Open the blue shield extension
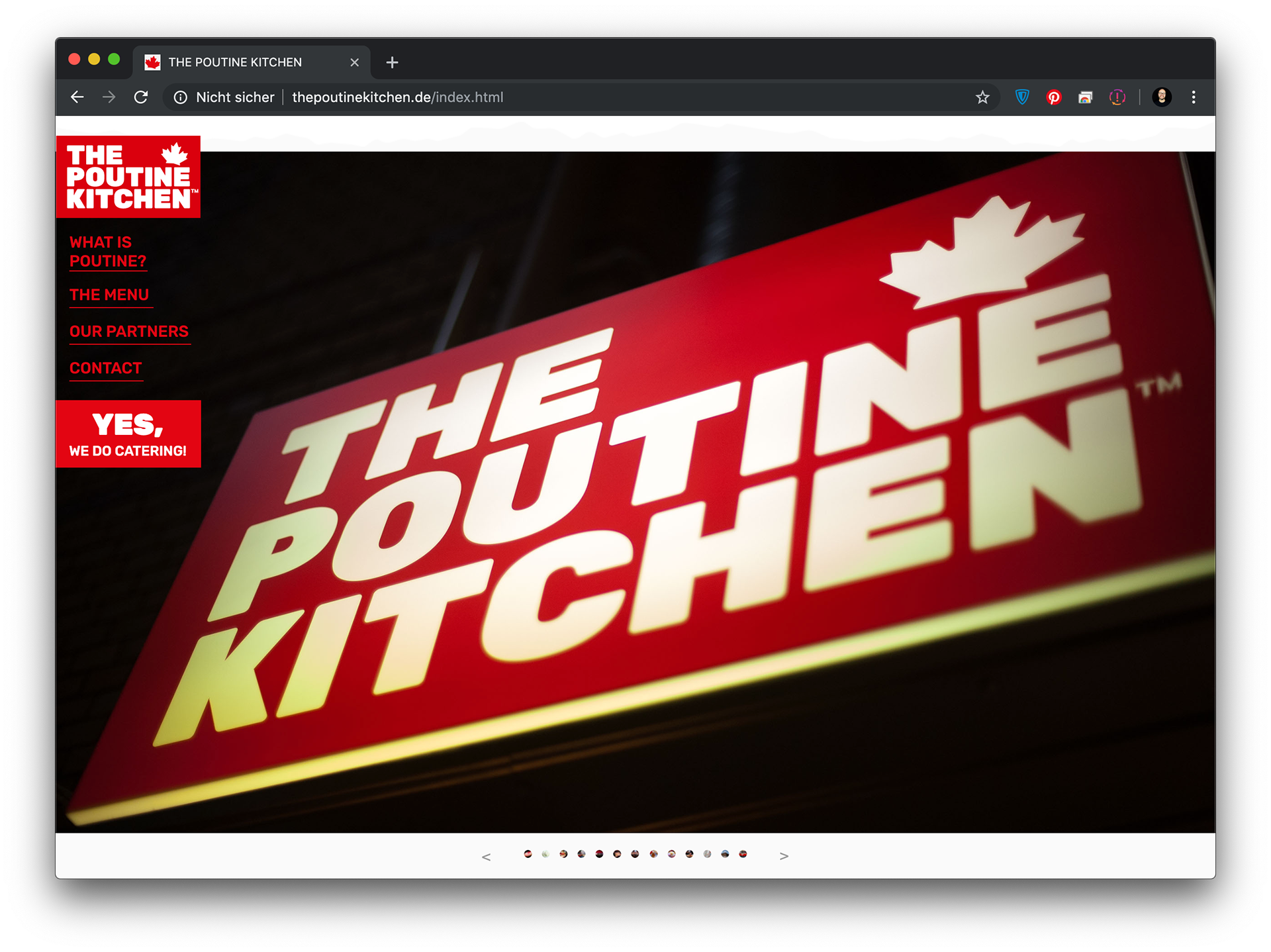 click(x=1022, y=97)
